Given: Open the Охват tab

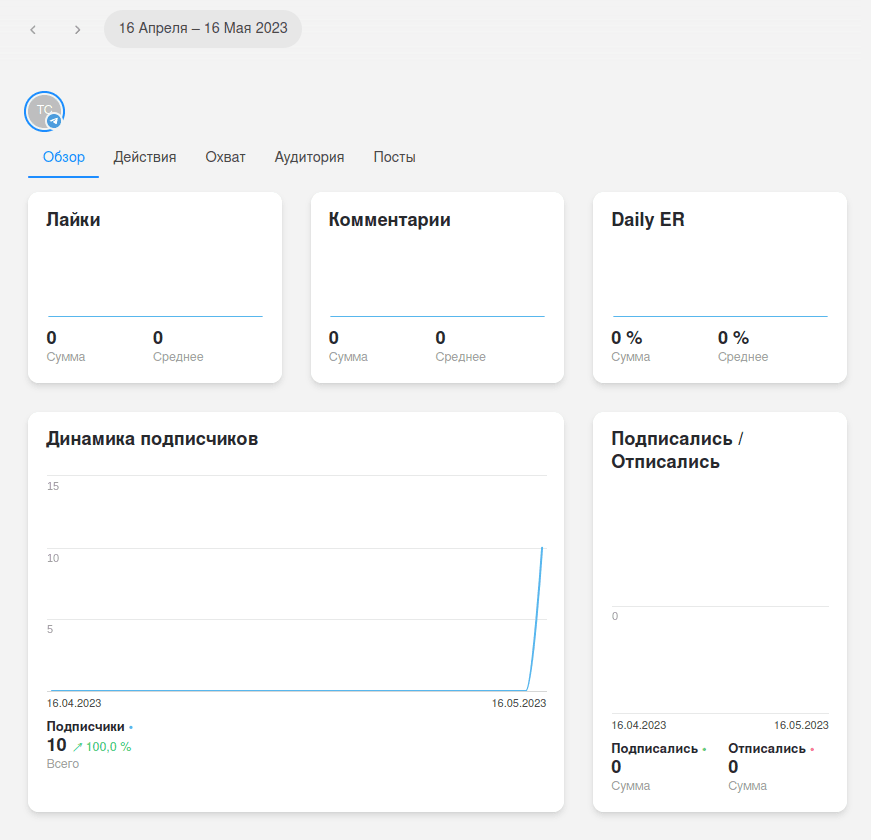Looking at the screenshot, I should click(225, 157).
